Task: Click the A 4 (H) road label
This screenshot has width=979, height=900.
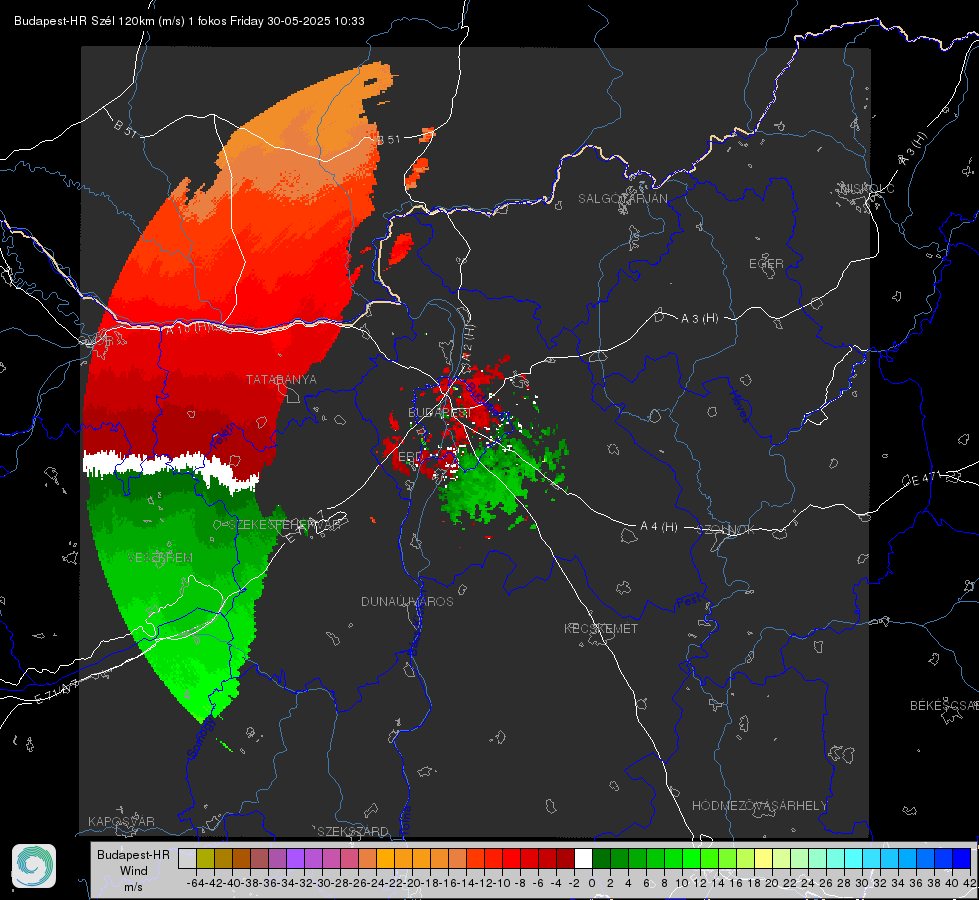Action: coord(659,527)
